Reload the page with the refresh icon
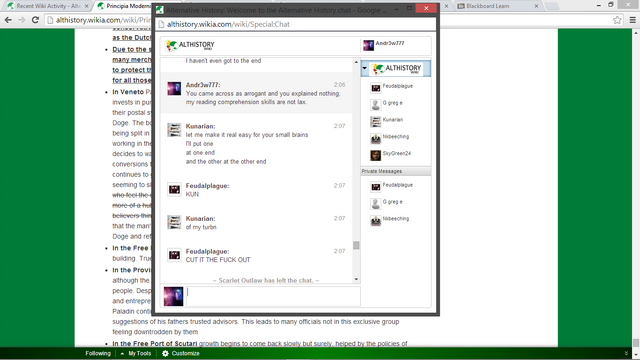640x360 pixels. pyautogui.click(x=35, y=20)
